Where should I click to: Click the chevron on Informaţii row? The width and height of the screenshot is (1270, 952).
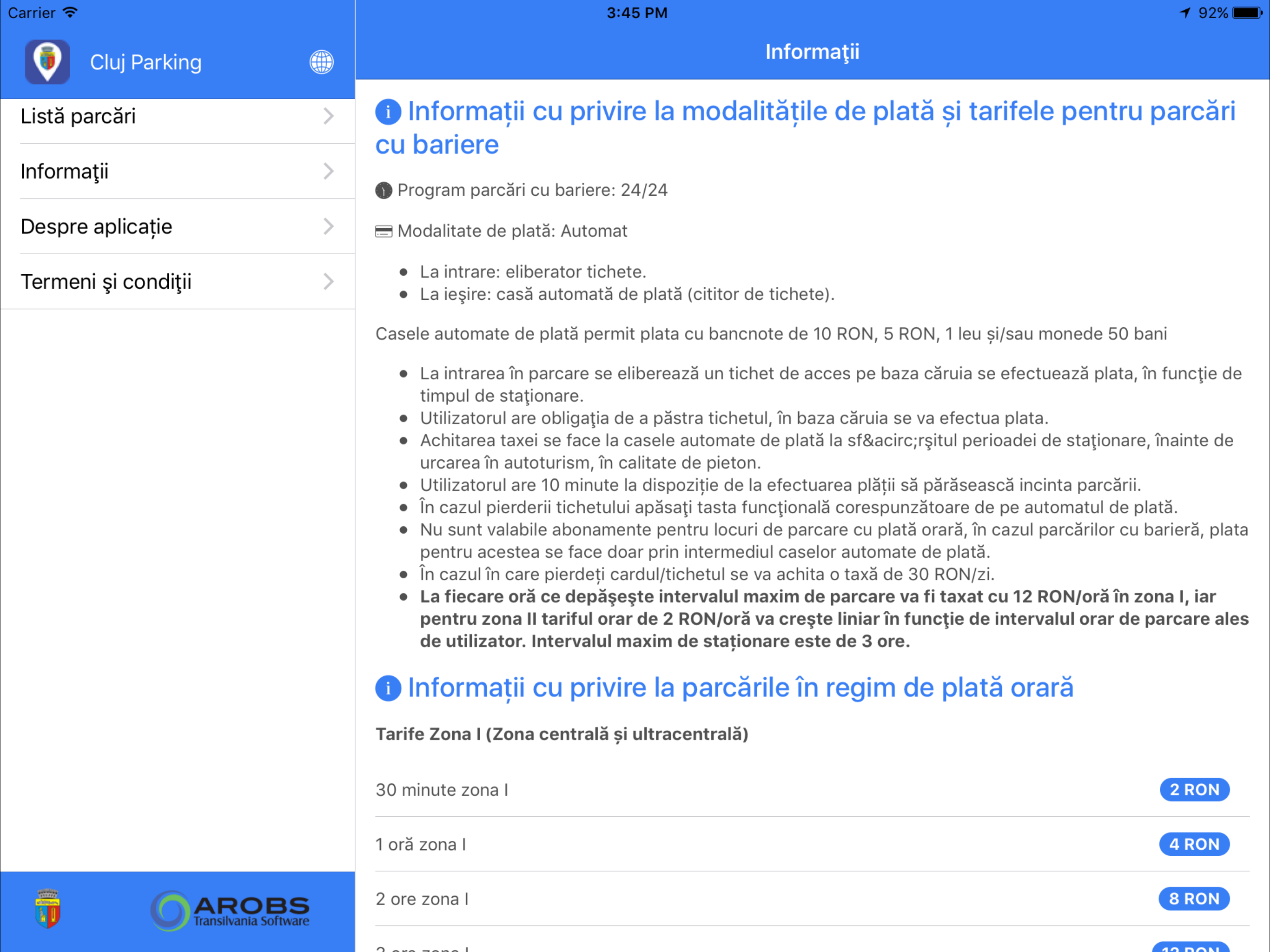pos(328,171)
